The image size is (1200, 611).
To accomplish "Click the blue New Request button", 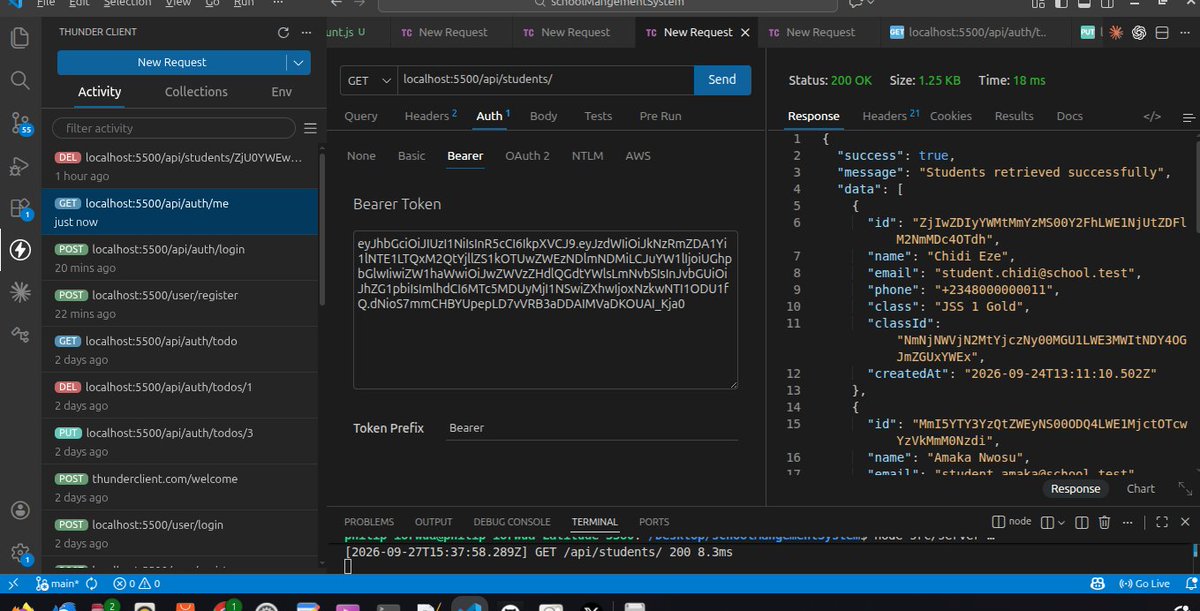I will click(x=172, y=62).
